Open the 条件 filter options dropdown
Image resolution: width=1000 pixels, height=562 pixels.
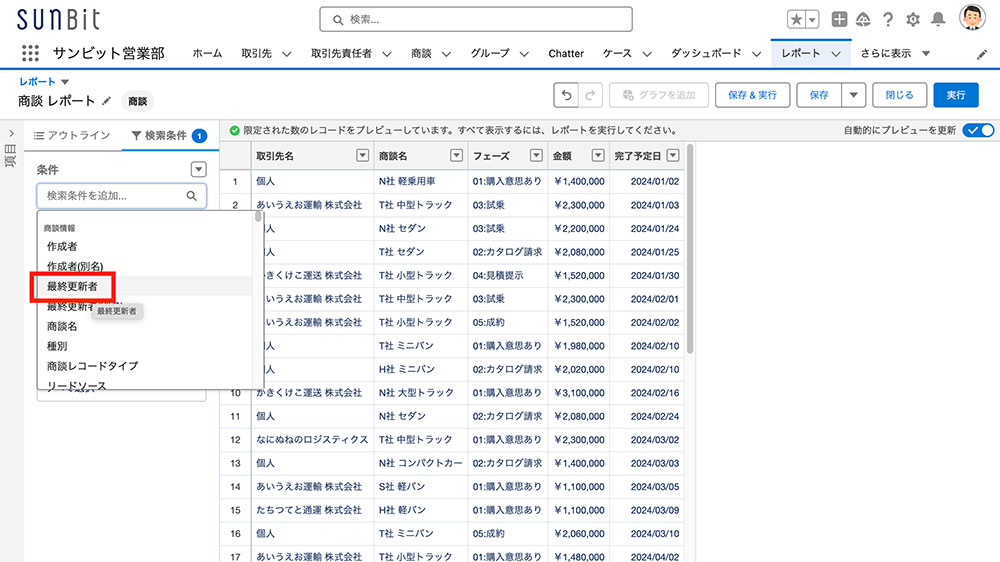[198, 169]
